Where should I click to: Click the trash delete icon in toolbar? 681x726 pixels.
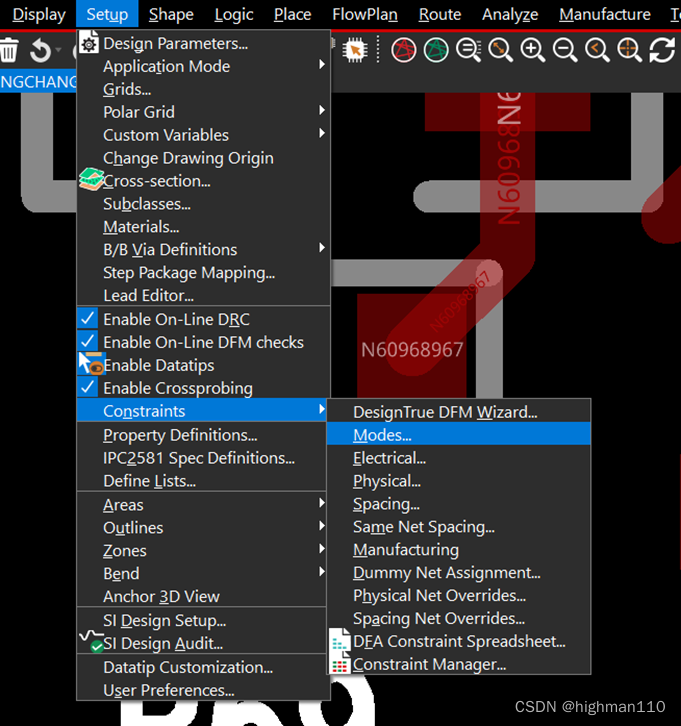(9, 50)
